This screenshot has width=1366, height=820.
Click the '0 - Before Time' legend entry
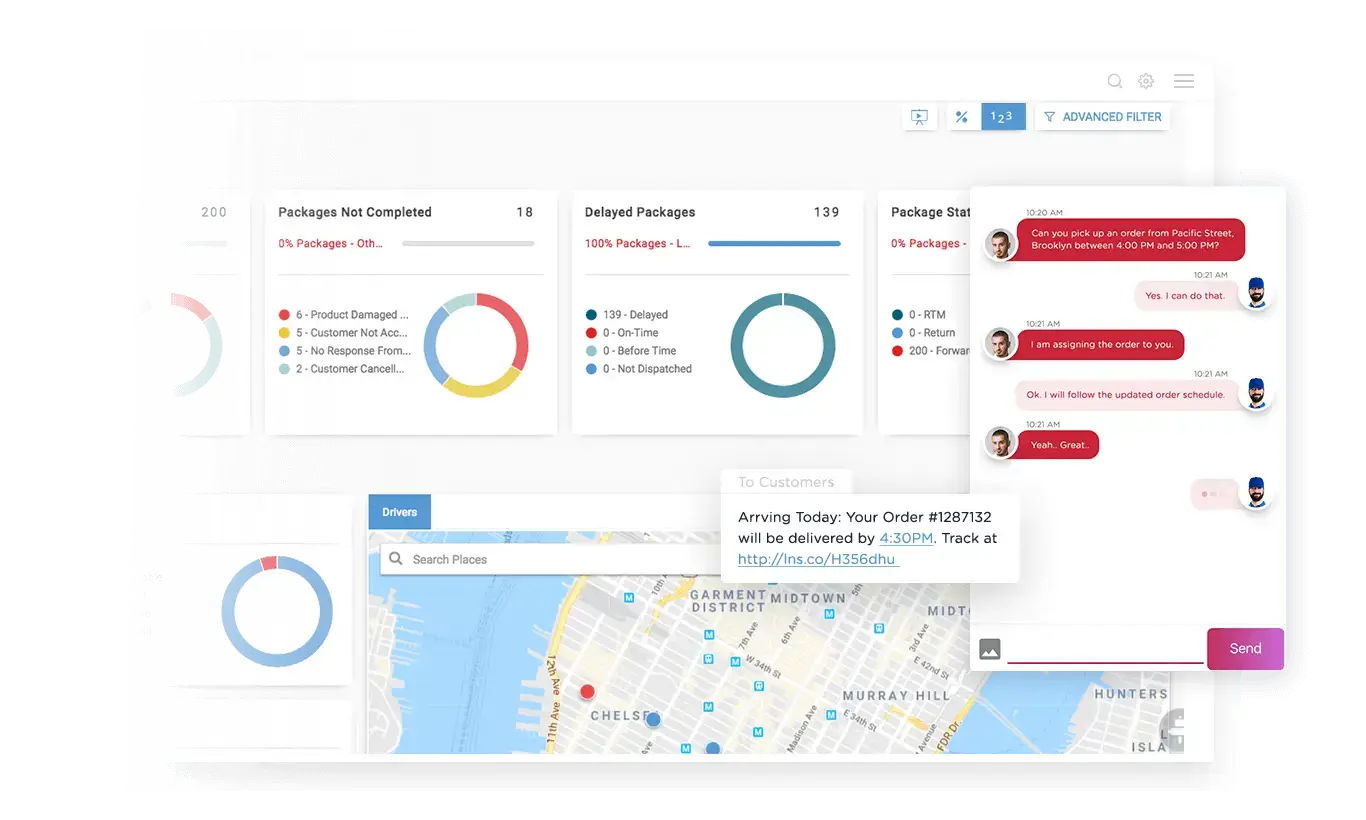[x=631, y=350]
